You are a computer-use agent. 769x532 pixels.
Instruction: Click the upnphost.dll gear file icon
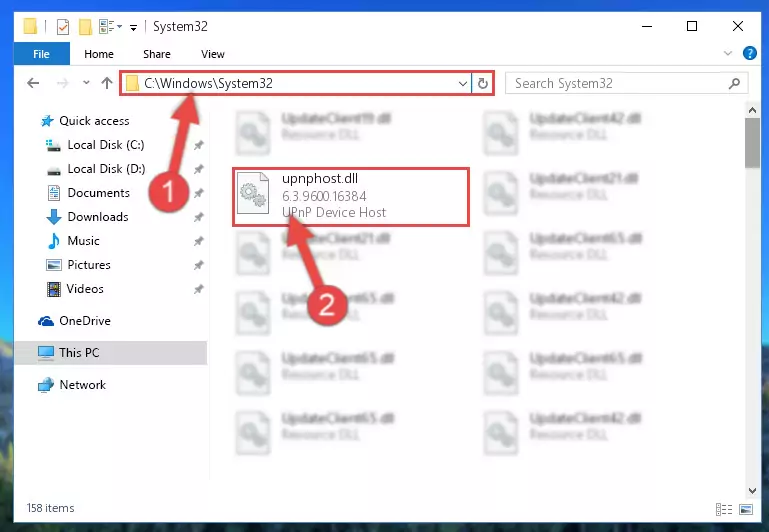click(x=253, y=194)
